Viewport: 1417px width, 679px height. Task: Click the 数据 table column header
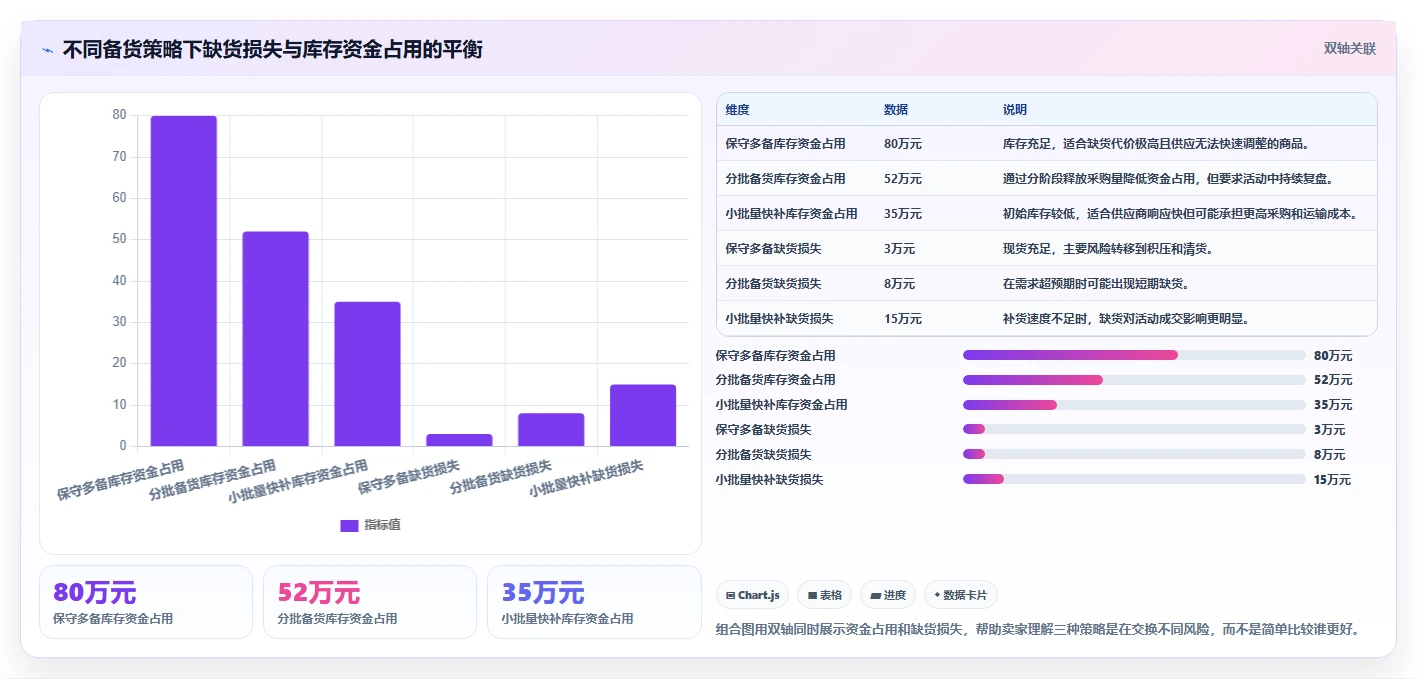tap(896, 110)
